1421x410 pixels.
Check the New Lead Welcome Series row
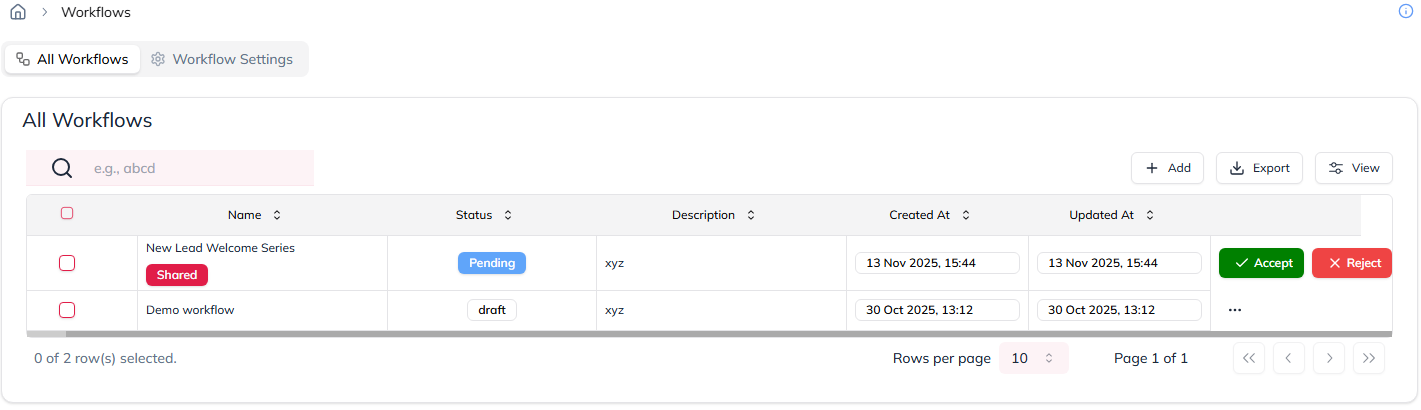(67, 263)
